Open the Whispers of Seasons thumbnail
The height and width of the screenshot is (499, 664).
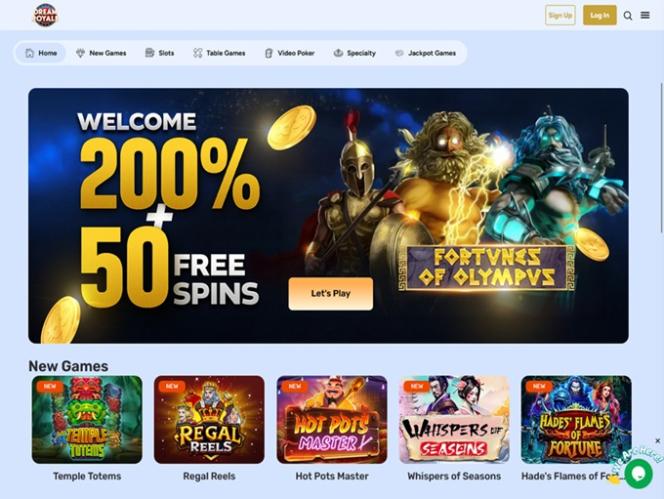pyautogui.click(x=454, y=419)
